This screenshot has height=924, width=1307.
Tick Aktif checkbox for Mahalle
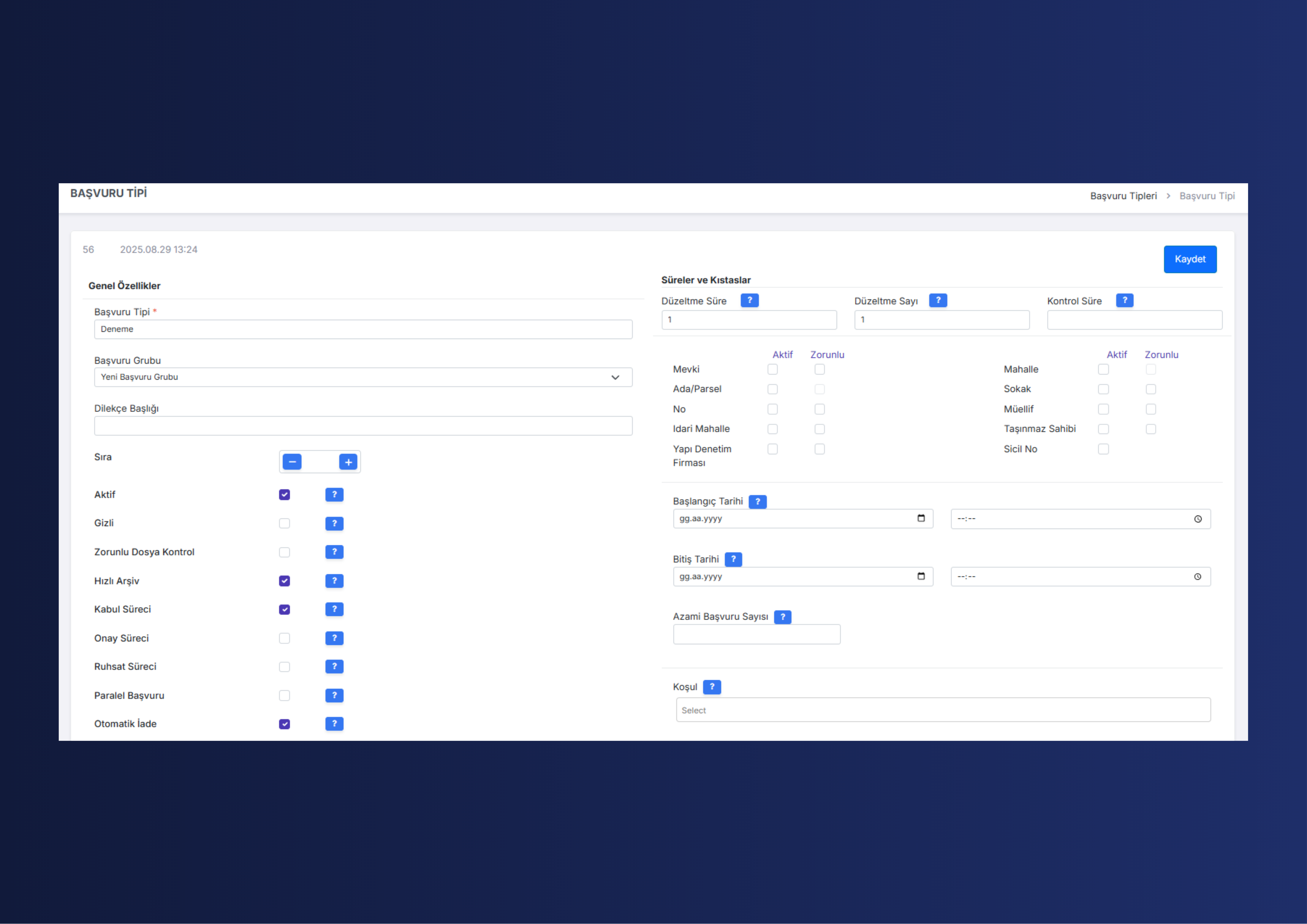click(x=1104, y=370)
